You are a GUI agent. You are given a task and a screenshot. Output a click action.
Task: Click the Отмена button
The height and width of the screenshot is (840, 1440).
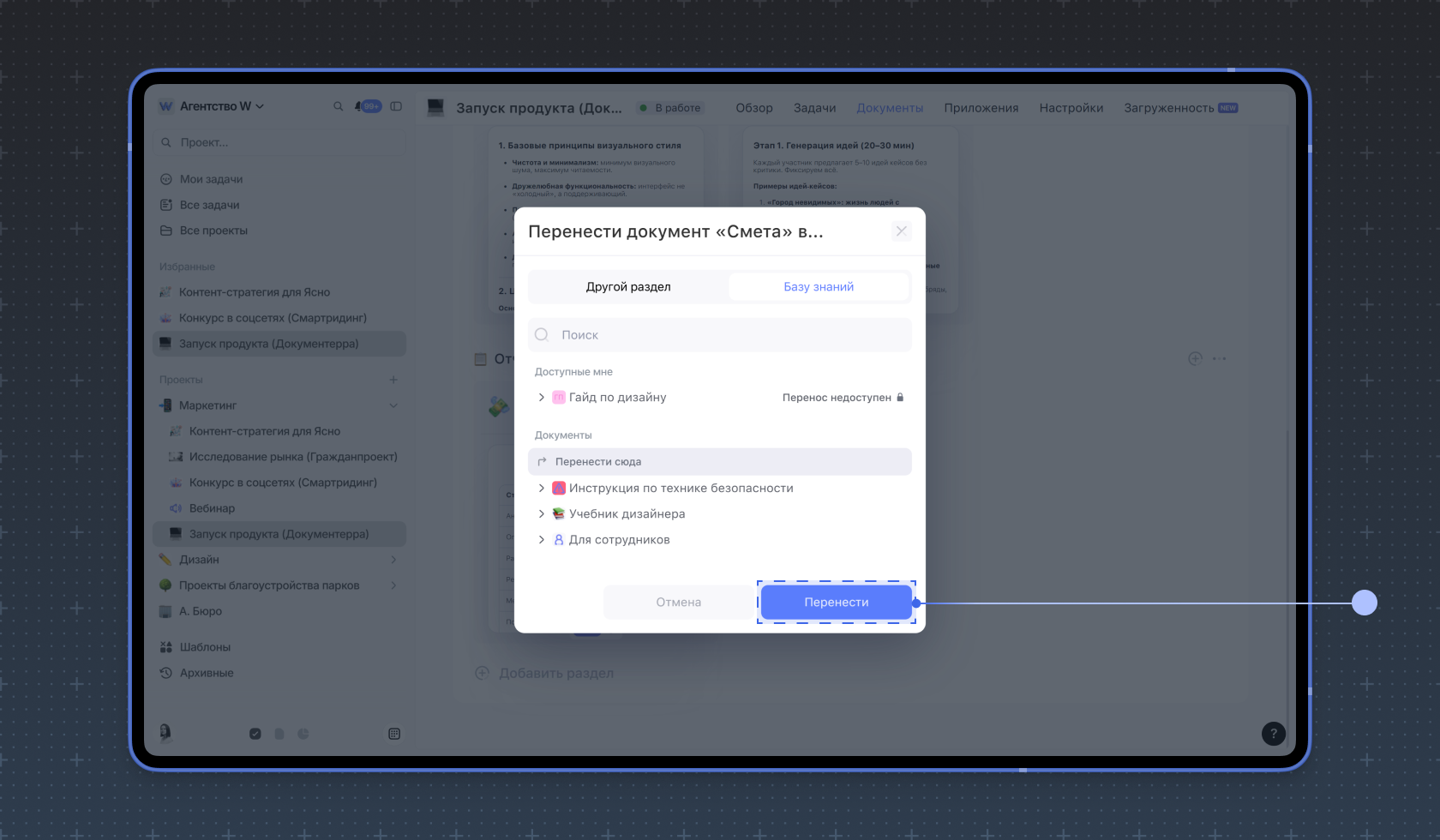point(678,603)
